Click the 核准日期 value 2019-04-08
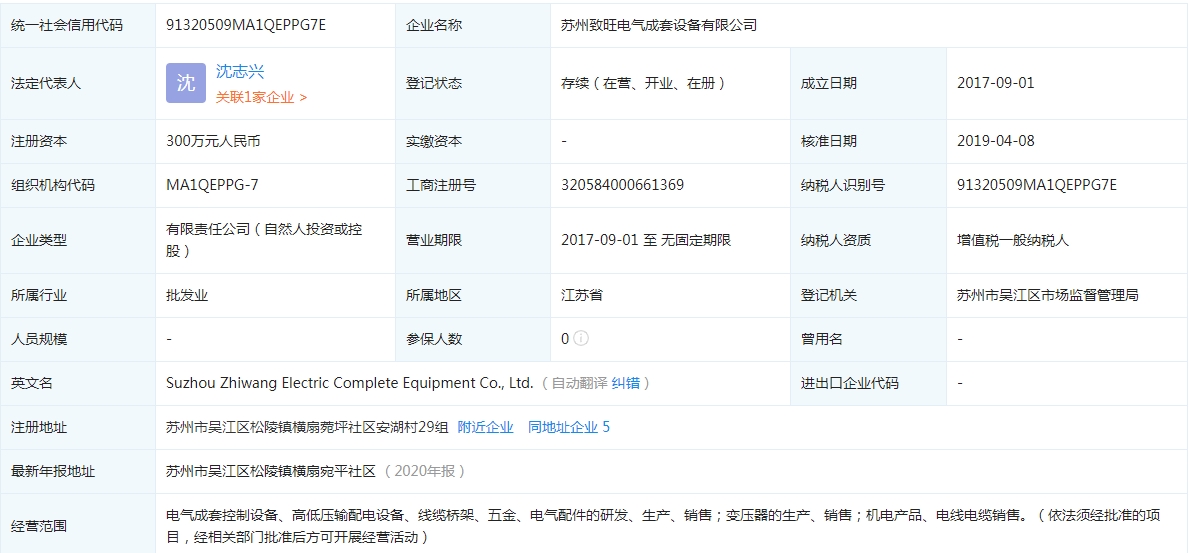 pos(995,141)
